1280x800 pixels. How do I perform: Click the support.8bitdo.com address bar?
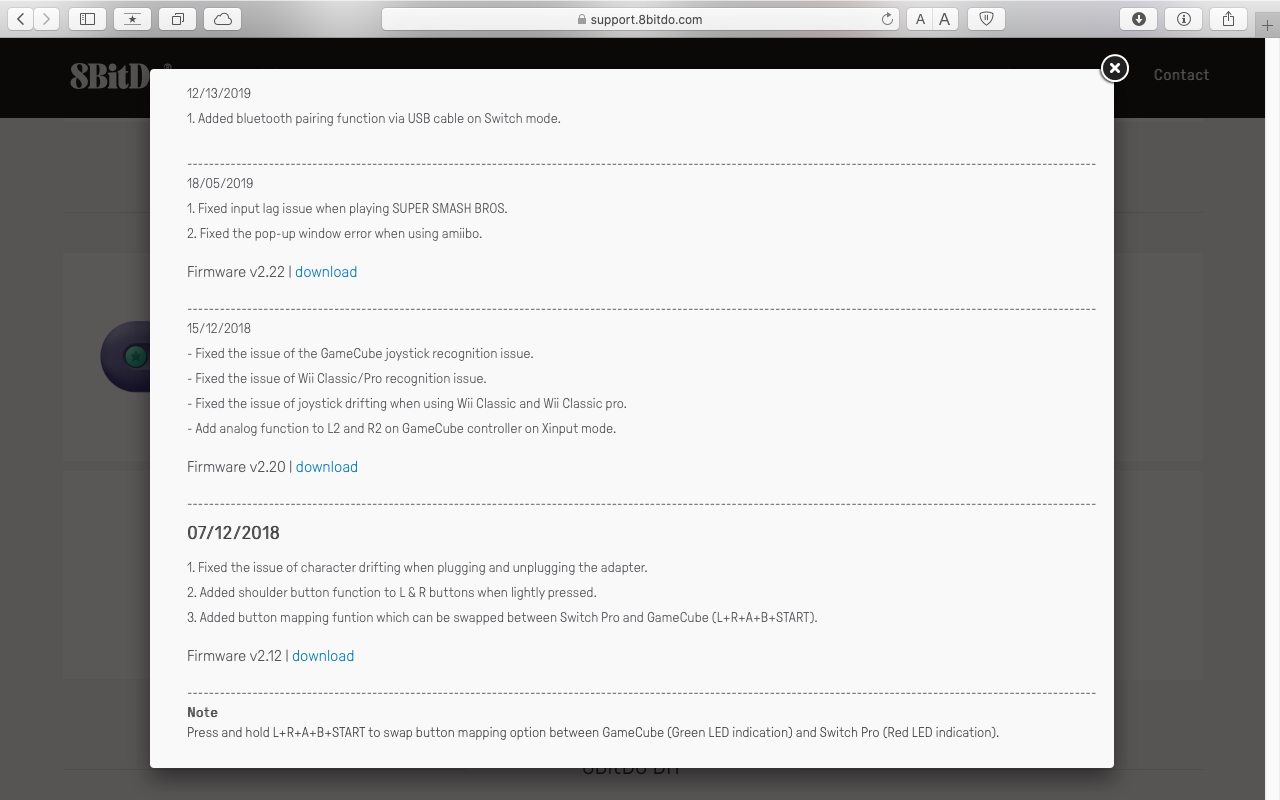tap(640, 19)
